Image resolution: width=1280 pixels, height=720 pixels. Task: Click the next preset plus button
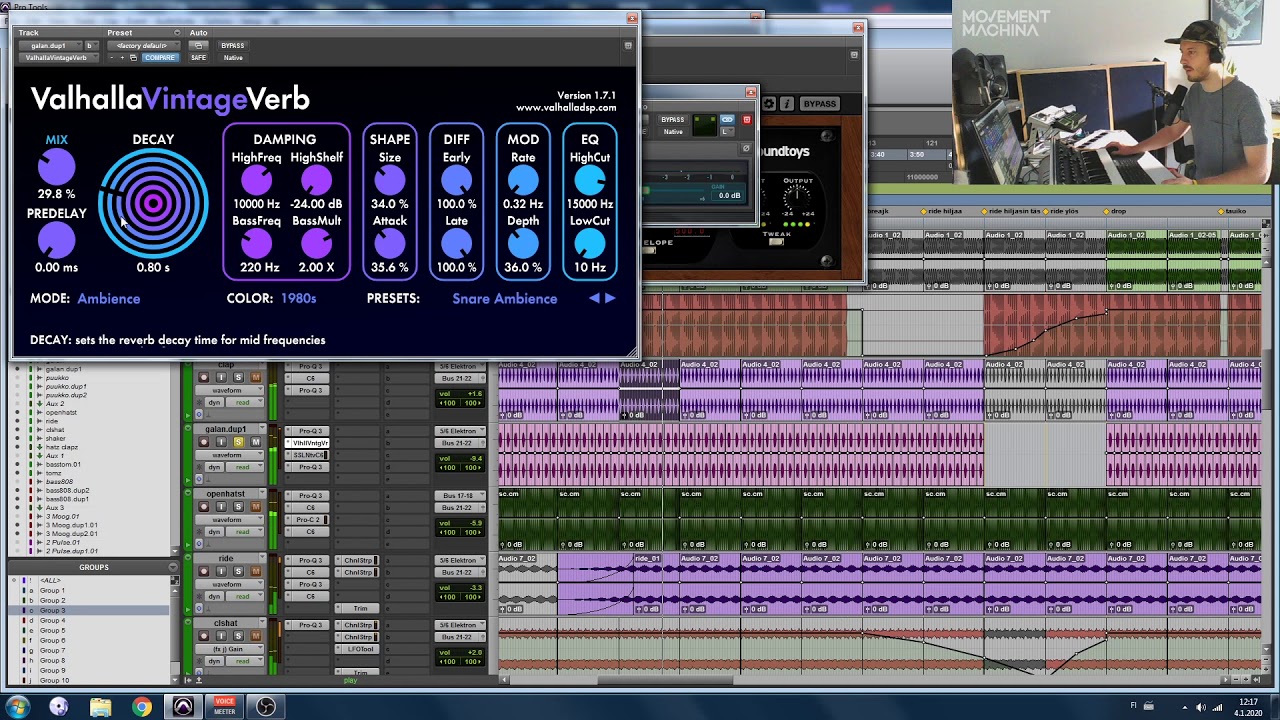122,57
